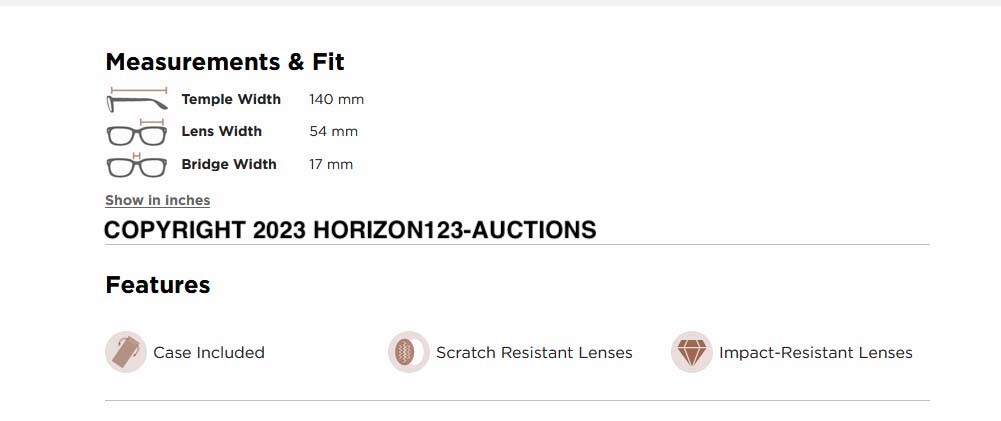The width and height of the screenshot is (1001, 421).
Task: Select the 17 mm measurement value
Action: point(331,164)
